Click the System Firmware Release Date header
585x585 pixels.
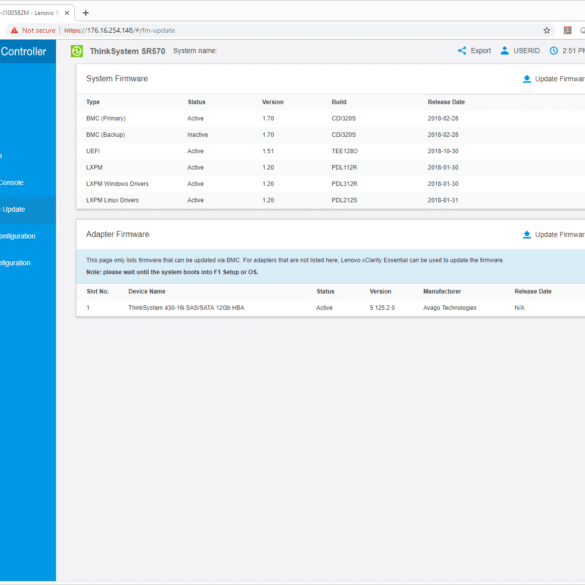tap(446, 102)
